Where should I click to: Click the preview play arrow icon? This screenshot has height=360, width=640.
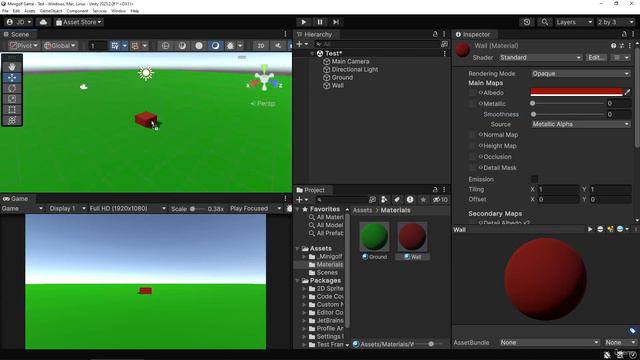[590, 229]
